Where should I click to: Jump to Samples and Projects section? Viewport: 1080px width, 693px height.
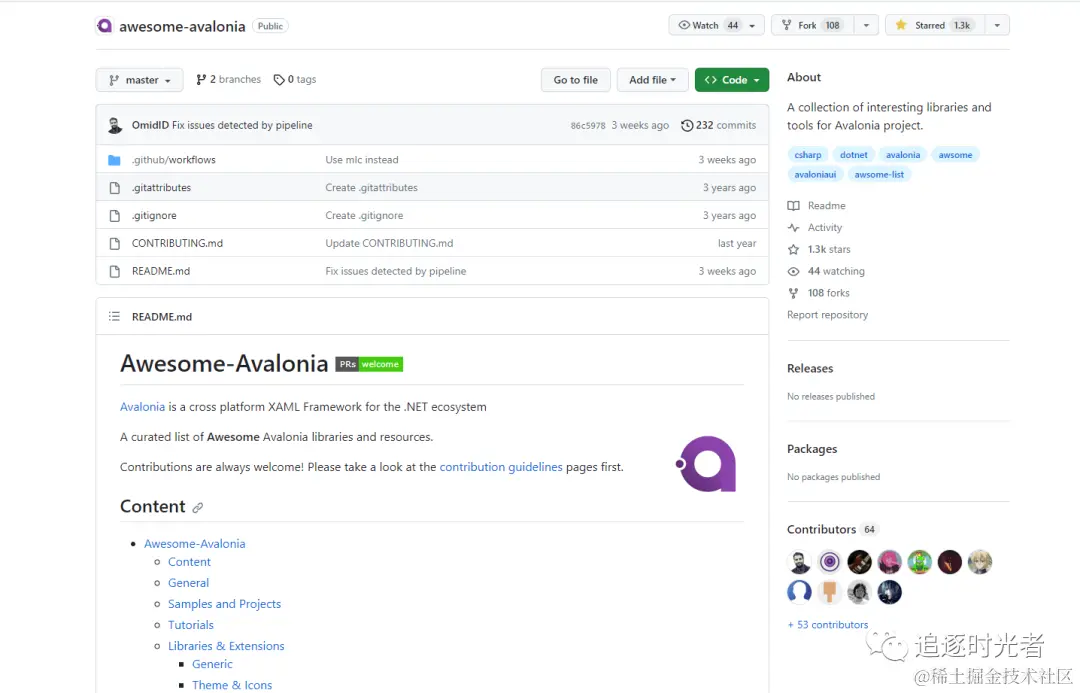(225, 604)
